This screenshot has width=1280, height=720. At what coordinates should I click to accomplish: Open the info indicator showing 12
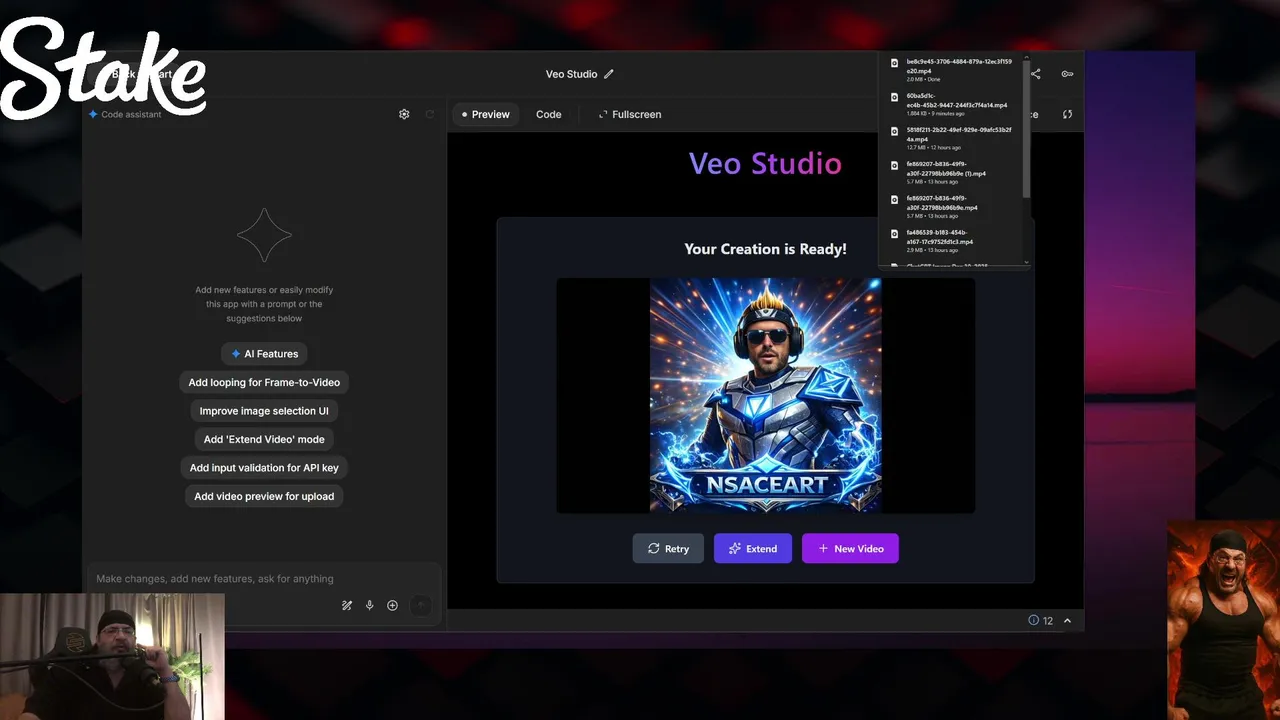point(1040,620)
